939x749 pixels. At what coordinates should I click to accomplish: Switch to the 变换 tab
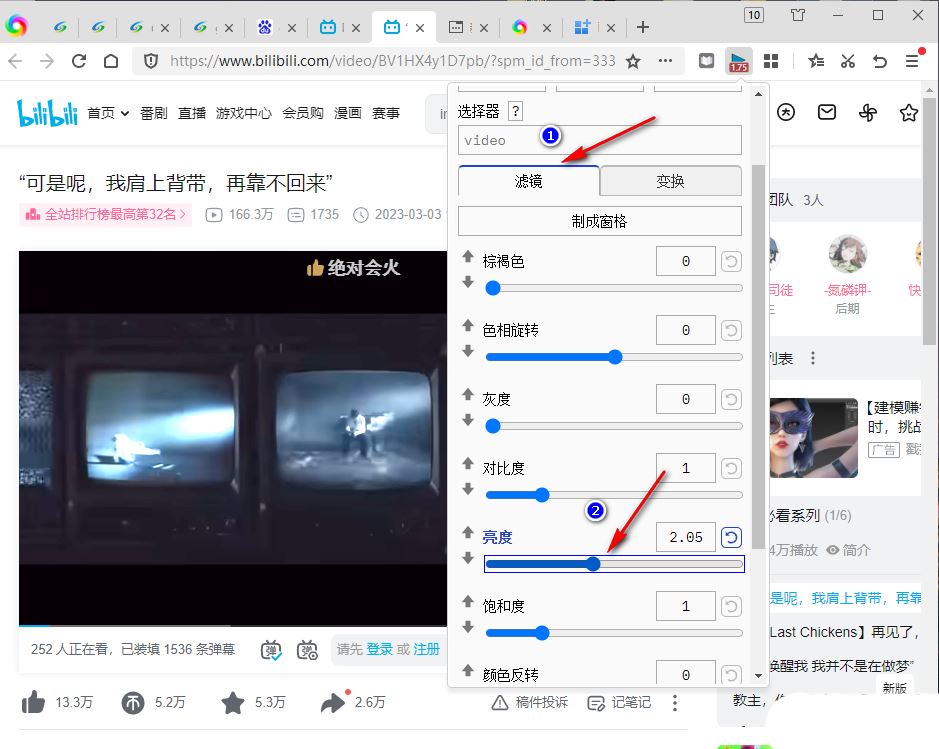[x=670, y=181]
